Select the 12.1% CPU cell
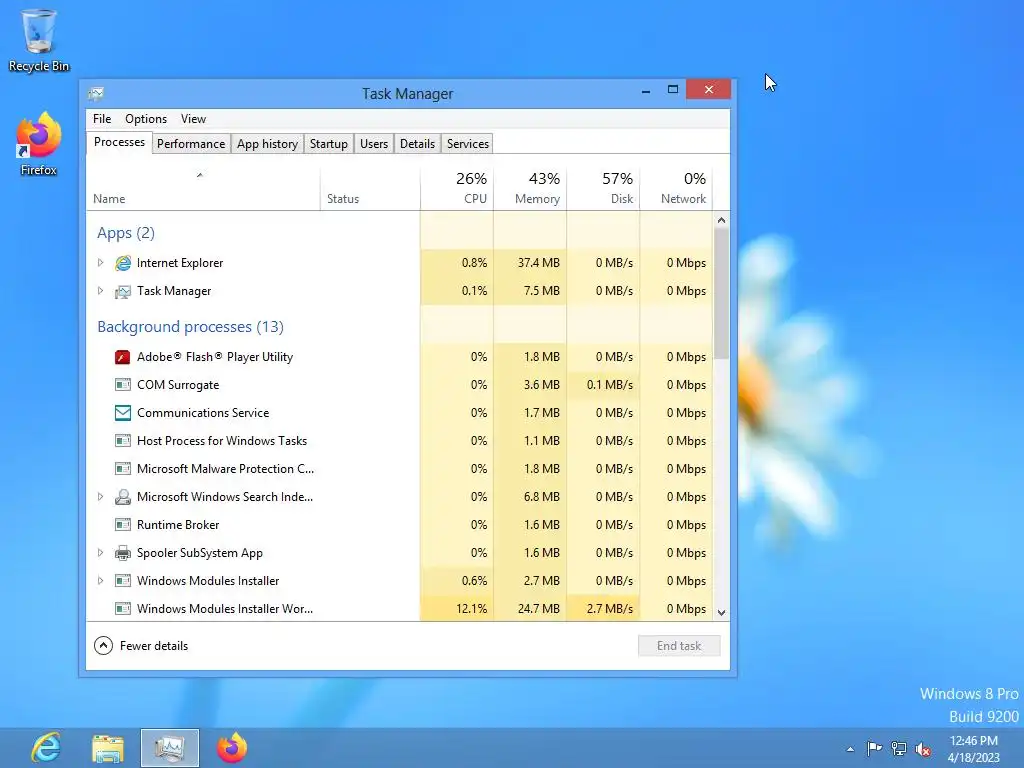The image size is (1024, 768). tap(457, 609)
